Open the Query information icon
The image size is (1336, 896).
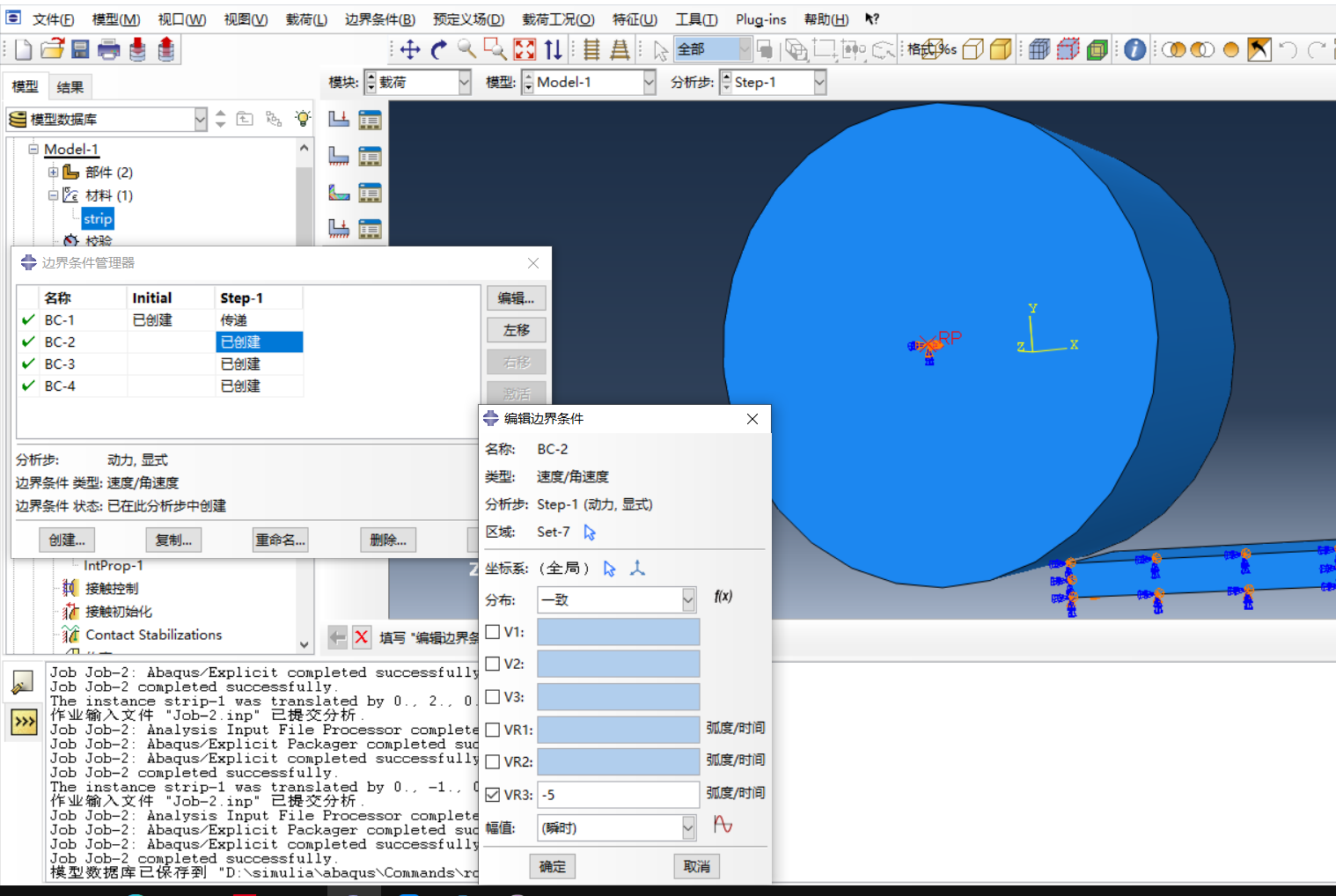point(1135,50)
